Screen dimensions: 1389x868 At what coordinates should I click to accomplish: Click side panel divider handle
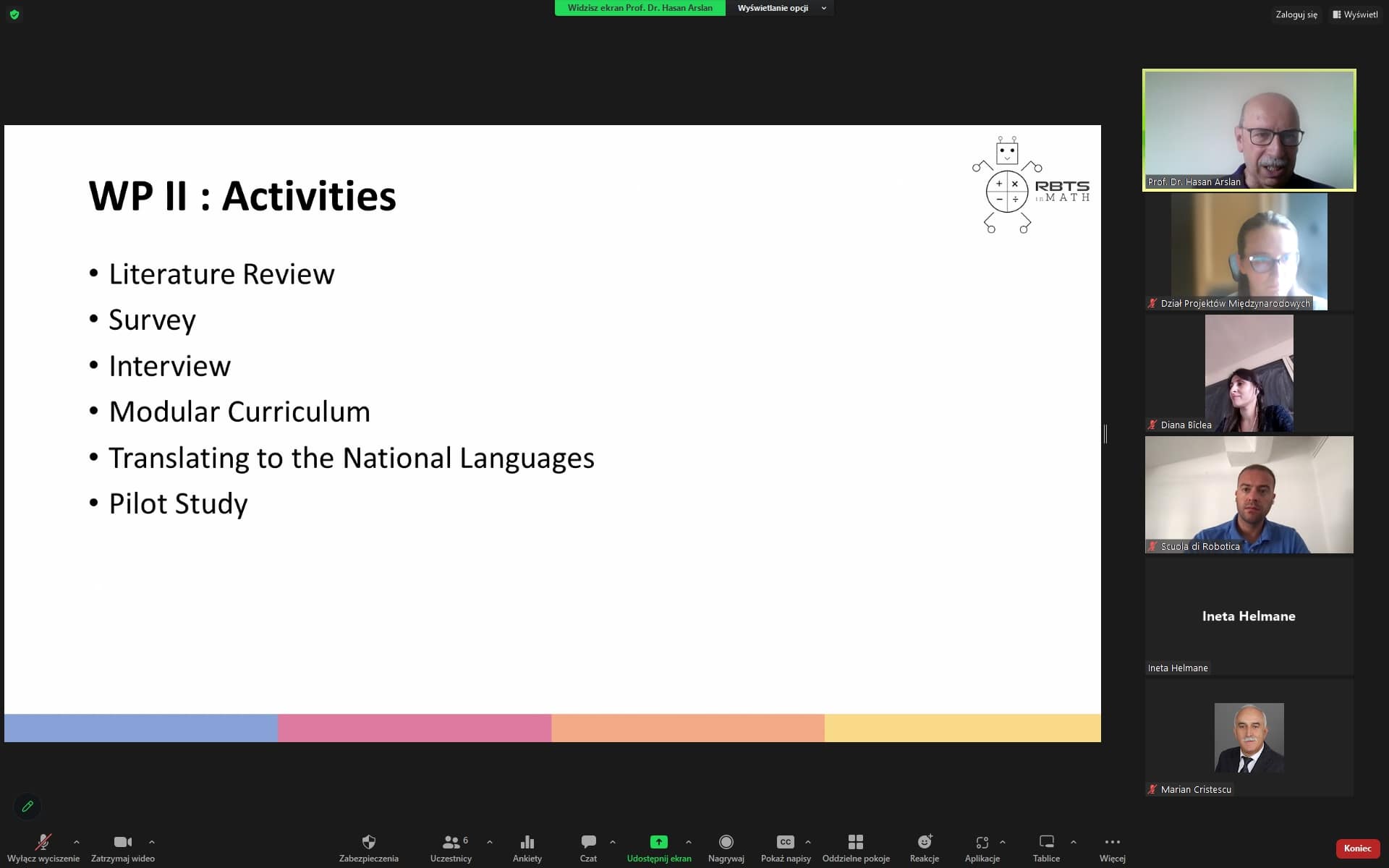tap(1105, 434)
